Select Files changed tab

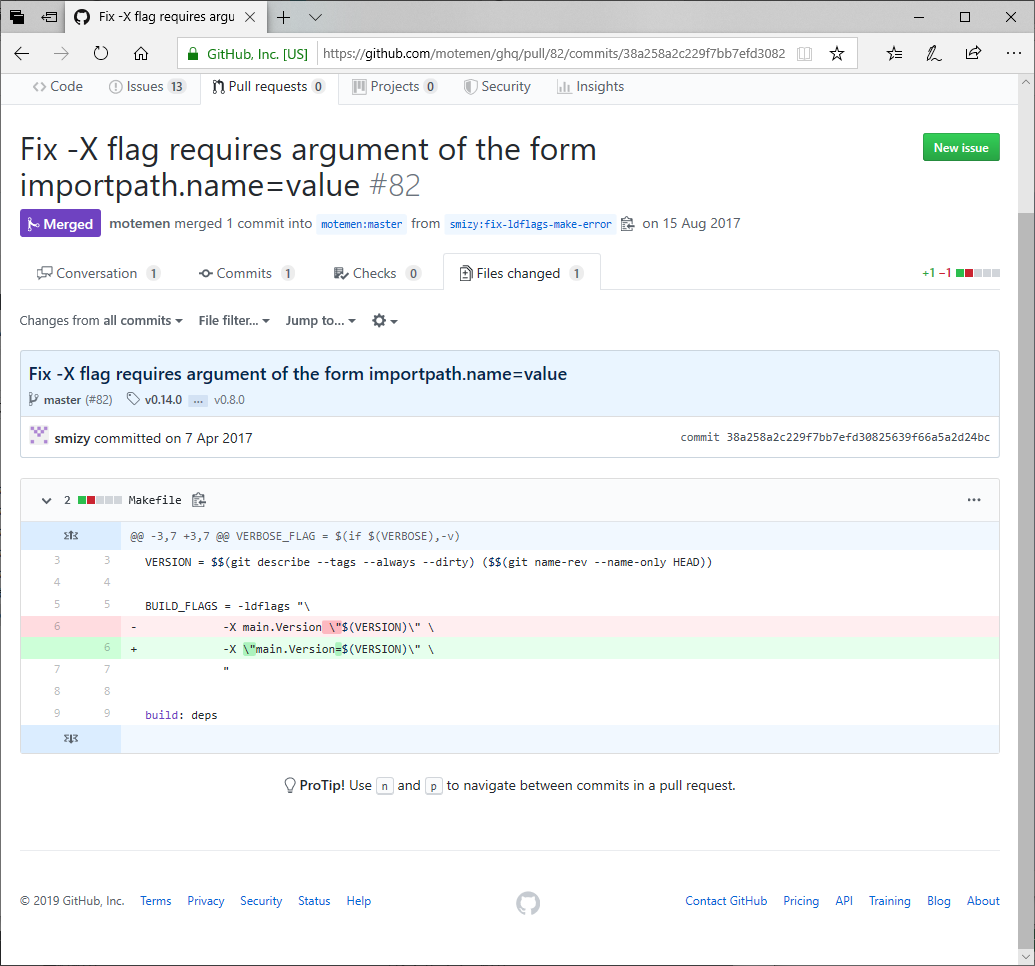(x=521, y=273)
